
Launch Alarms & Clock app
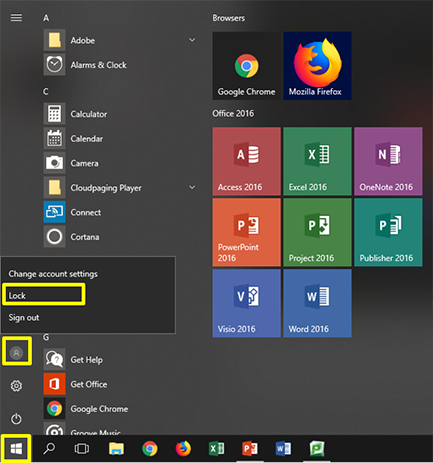coord(120,65)
